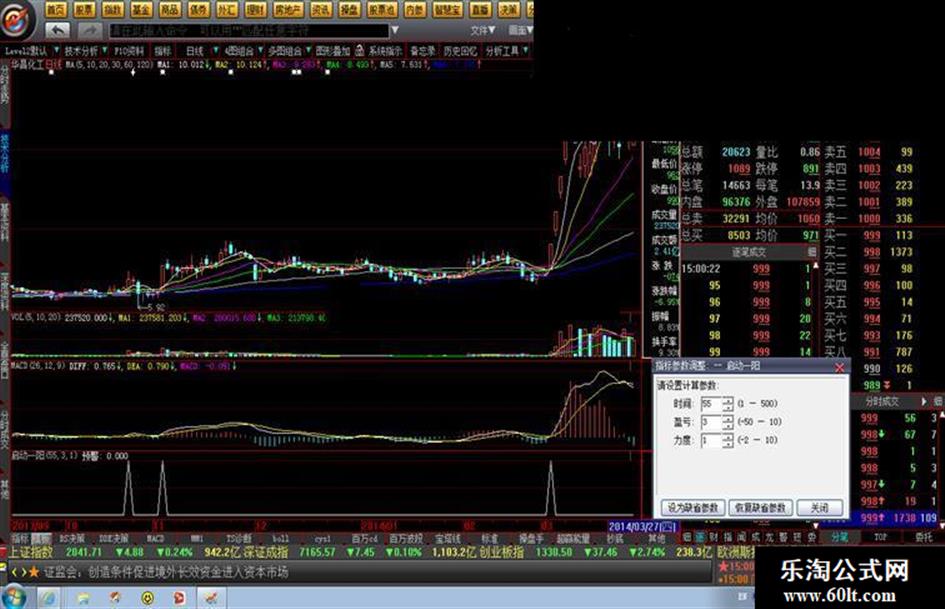945x609 pixels.
Task: Click the news ticker star icon
Action: click(x=34, y=572)
